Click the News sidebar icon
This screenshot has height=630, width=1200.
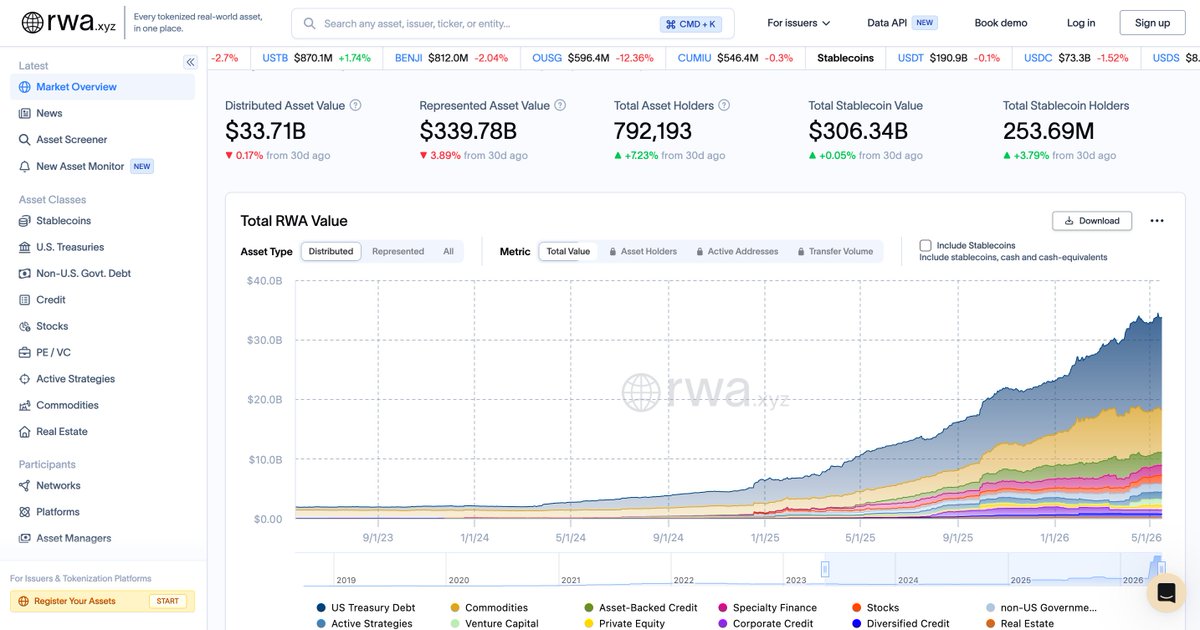[x=25, y=113]
